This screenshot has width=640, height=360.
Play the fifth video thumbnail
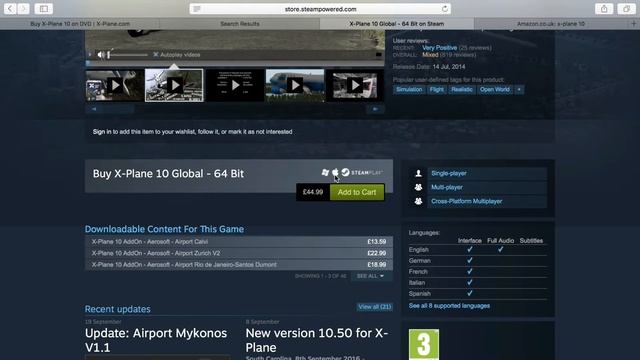355,85
